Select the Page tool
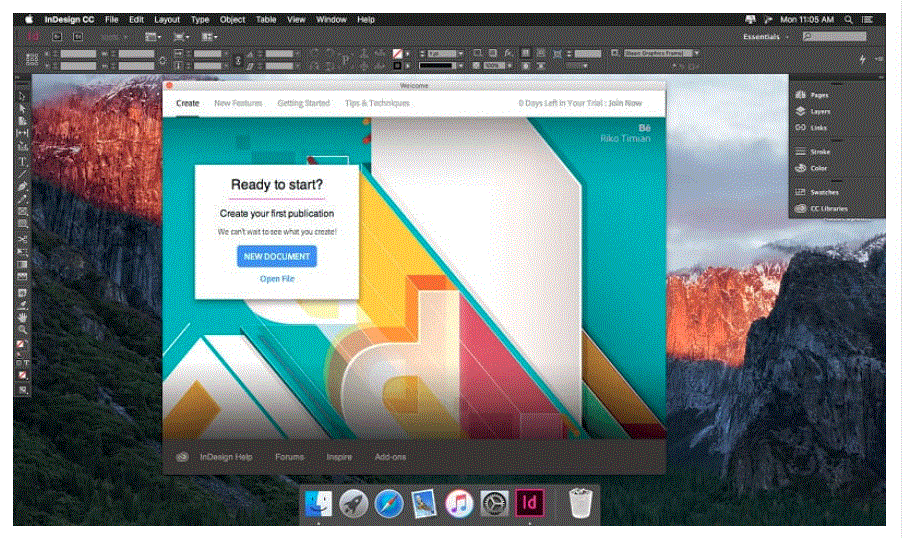 click(x=22, y=121)
